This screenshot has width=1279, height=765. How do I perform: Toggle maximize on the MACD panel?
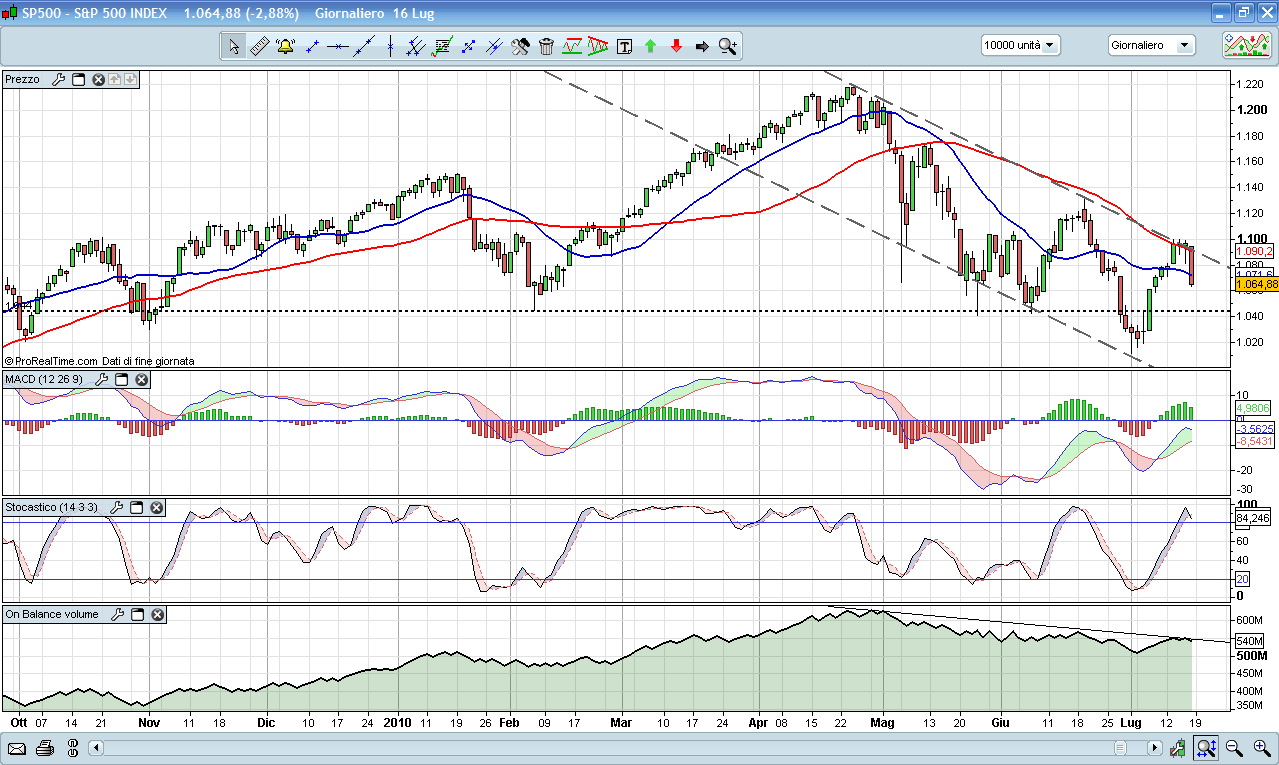coord(122,380)
